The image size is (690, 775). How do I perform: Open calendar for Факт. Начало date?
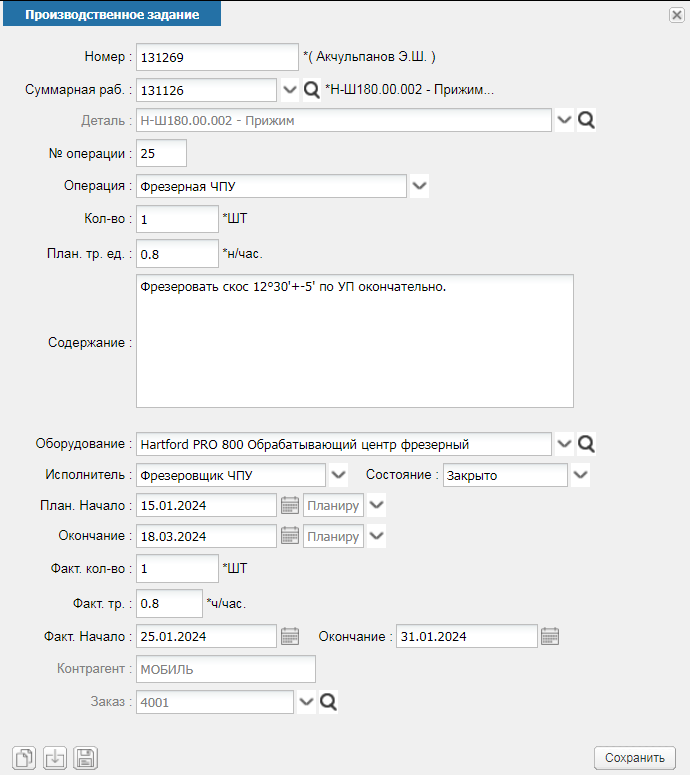[x=290, y=636]
